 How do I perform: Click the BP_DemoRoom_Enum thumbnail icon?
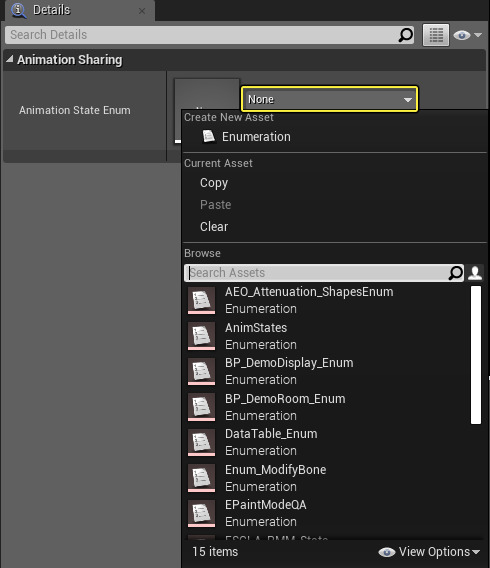pyautogui.click(x=201, y=407)
